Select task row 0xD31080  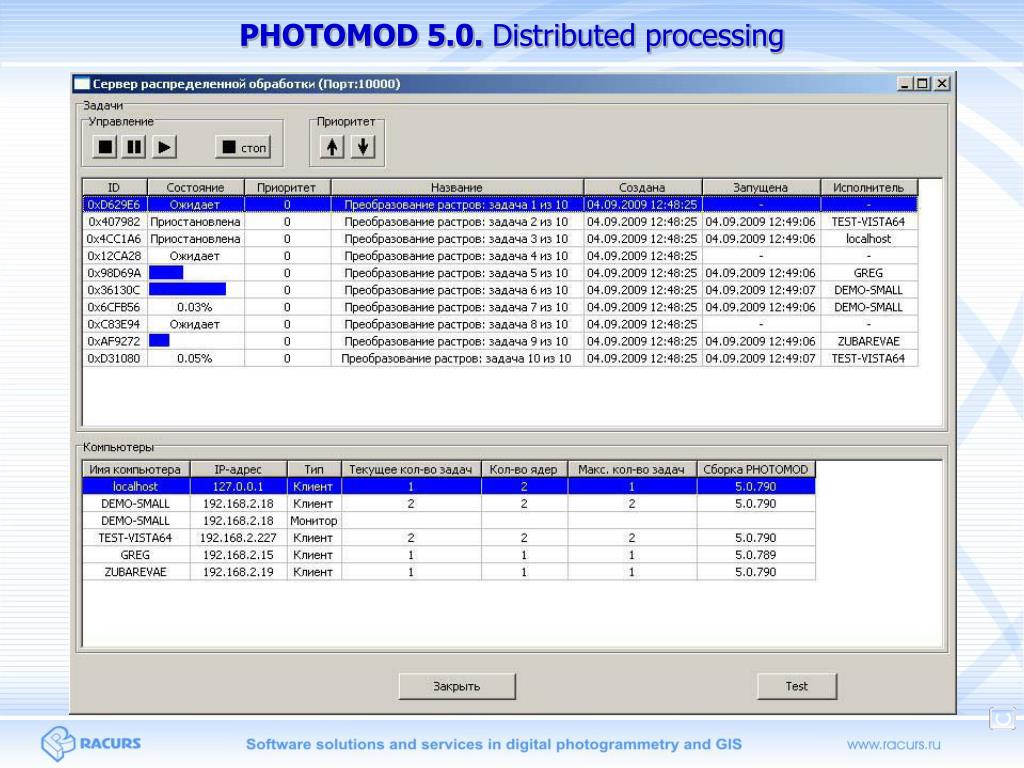click(x=500, y=358)
